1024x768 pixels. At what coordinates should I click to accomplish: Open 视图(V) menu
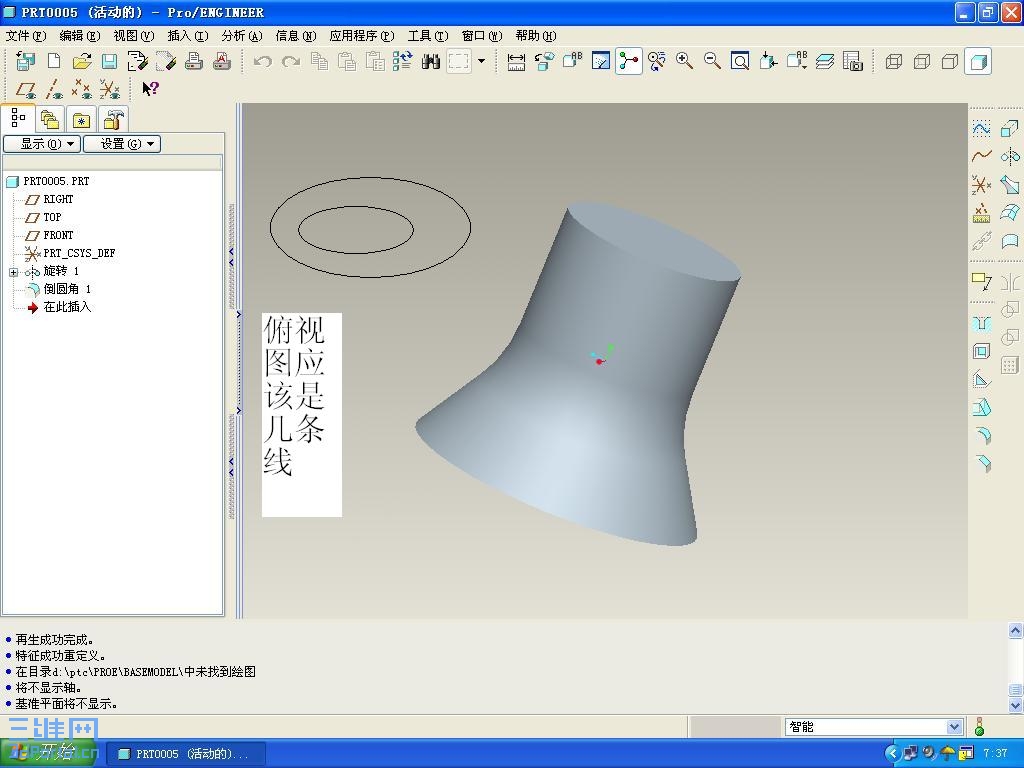pyautogui.click(x=134, y=36)
